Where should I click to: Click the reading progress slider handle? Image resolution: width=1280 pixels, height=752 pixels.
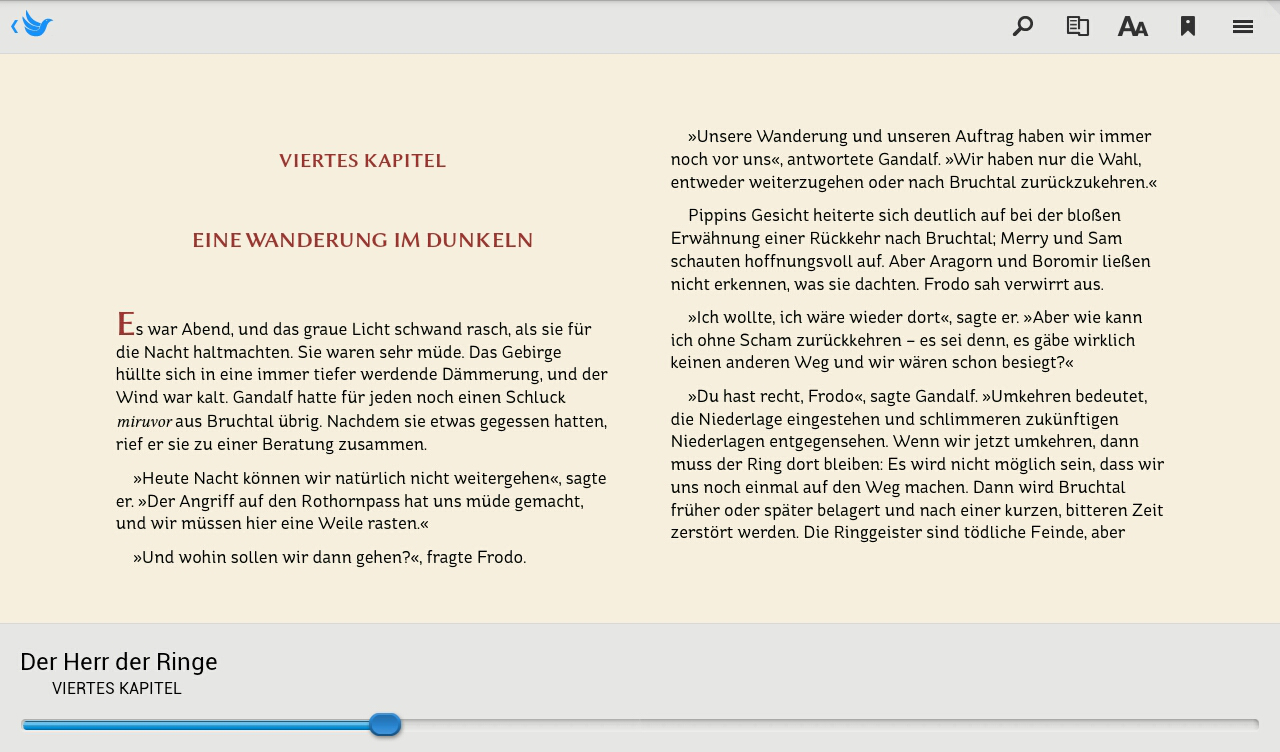[385, 725]
